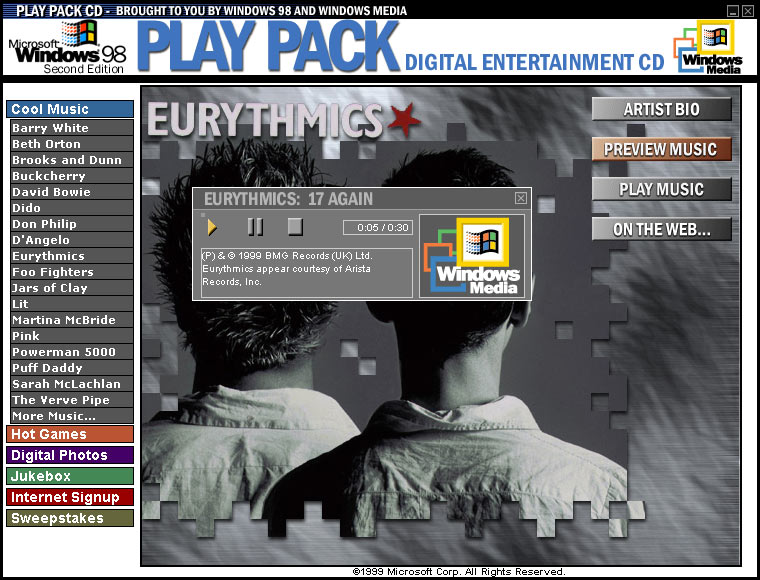Open On The Web link button
This screenshot has width=760, height=580.
tap(661, 229)
